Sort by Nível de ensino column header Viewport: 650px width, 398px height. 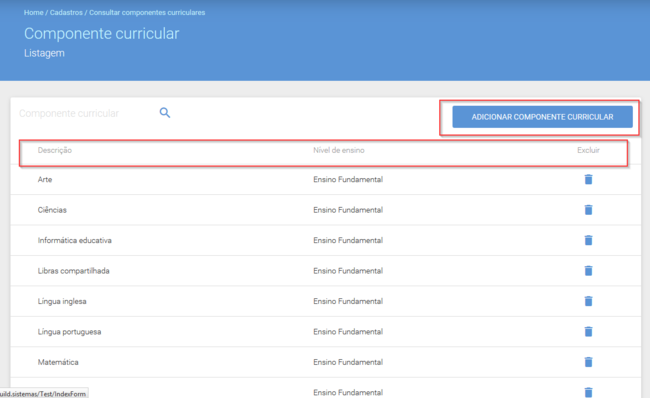[x=339, y=150]
